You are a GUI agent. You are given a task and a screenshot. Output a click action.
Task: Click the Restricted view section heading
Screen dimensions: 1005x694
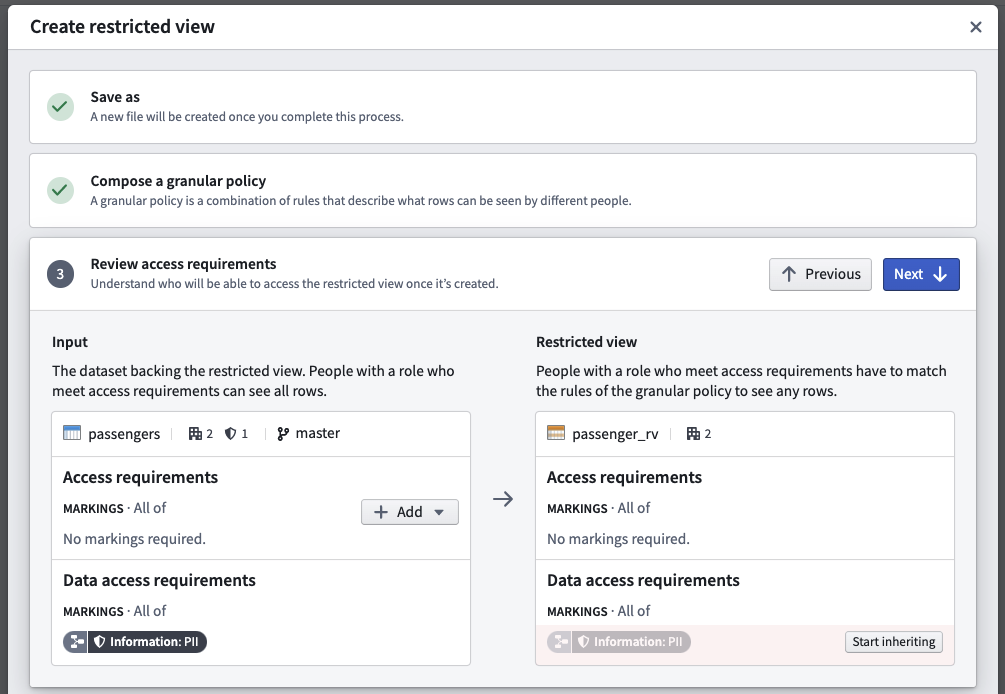(586, 342)
